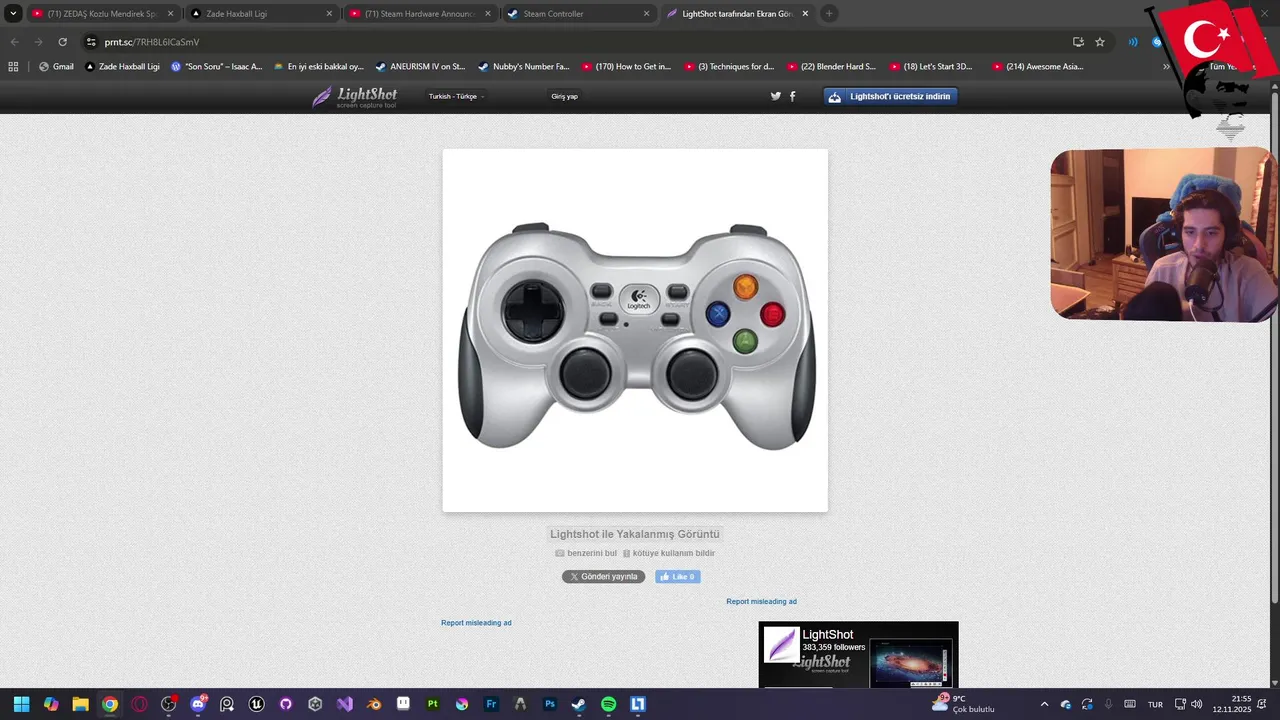Image resolution: width=1280 pixels, height=720 pixels.
Task: Open the Chrome apps grid icon
Action: (x=13, y=67)
